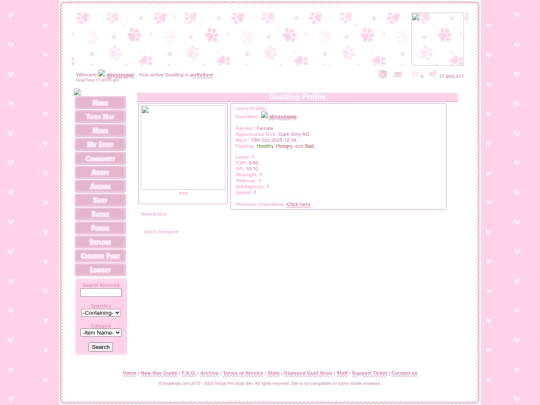Click the 17,904,317 currency amount

451,76
